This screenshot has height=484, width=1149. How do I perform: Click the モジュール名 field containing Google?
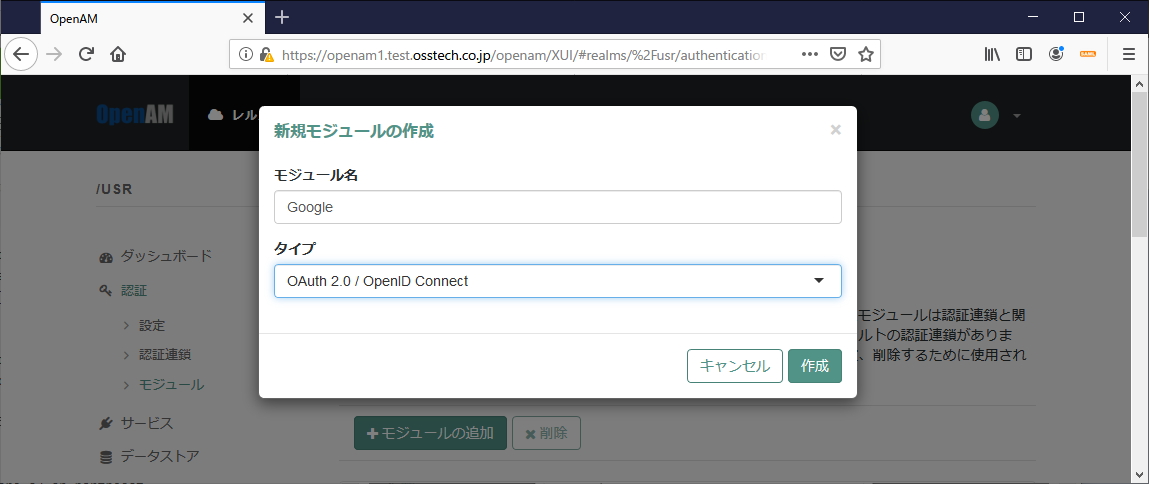(558, 208)
